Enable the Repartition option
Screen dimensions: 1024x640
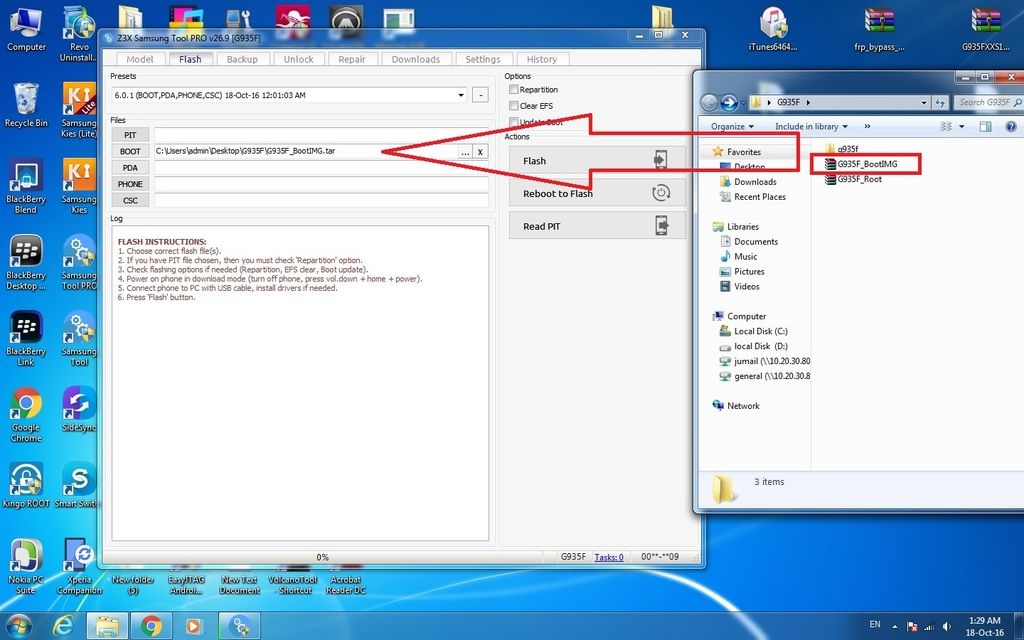click(514, 89)
